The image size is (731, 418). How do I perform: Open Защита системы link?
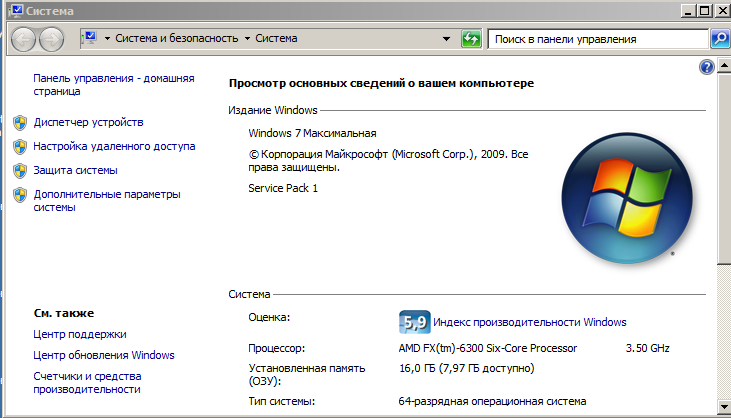[x=75, y=170]
